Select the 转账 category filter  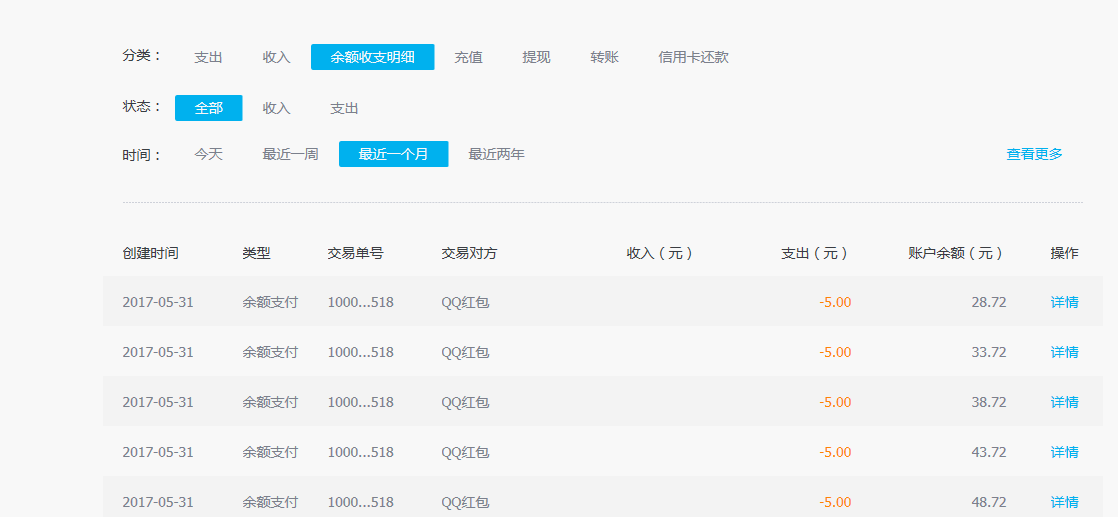click(605, 58)
